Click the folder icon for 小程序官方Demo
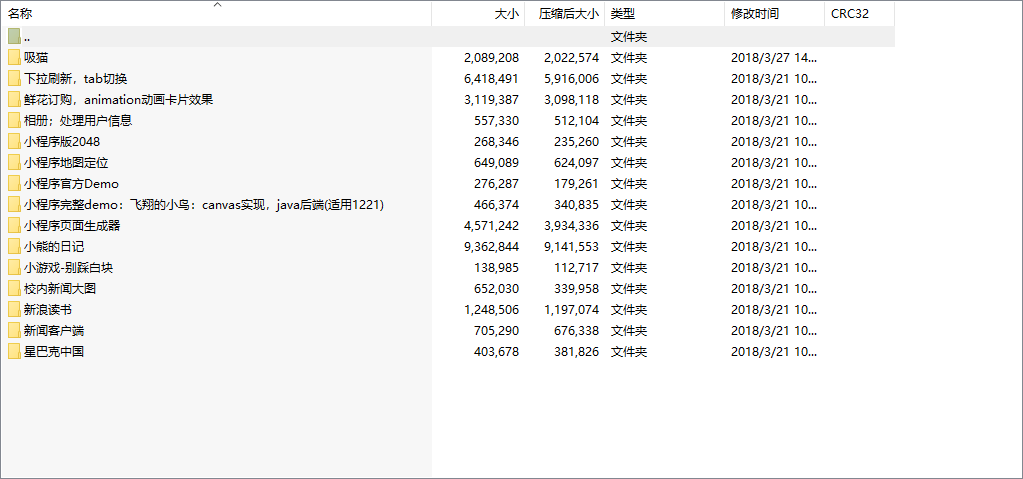The height and width of the screenshot is (479, 1023). tap(14, 183)
